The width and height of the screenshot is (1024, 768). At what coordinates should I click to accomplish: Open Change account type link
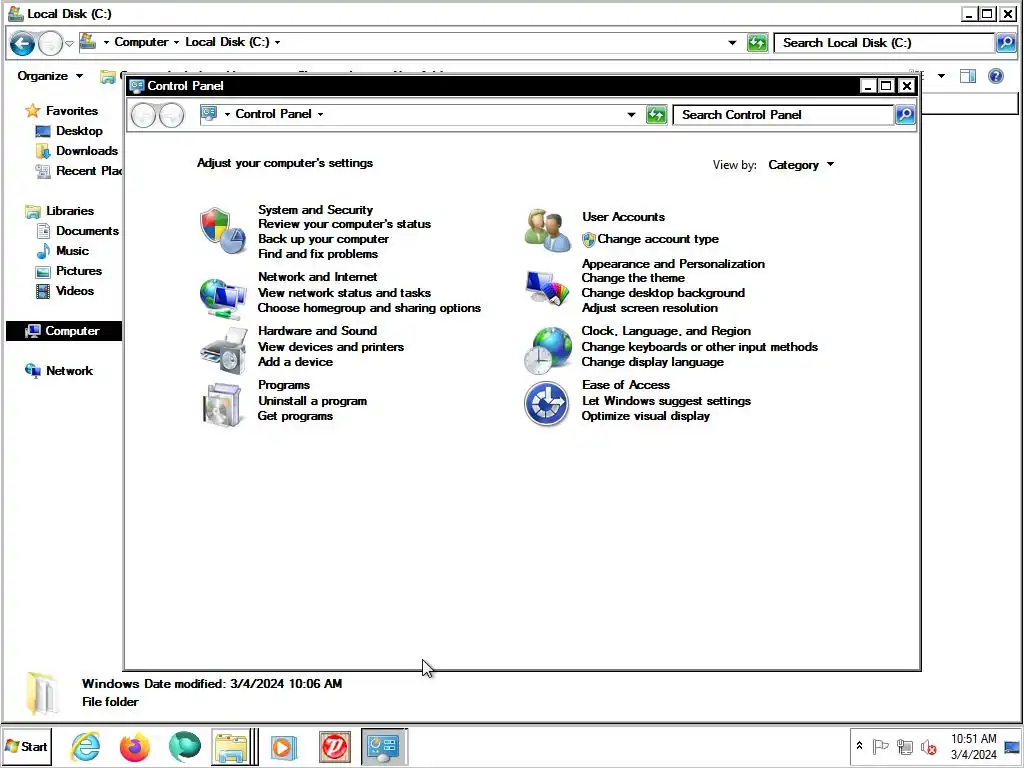pos(658,239)
